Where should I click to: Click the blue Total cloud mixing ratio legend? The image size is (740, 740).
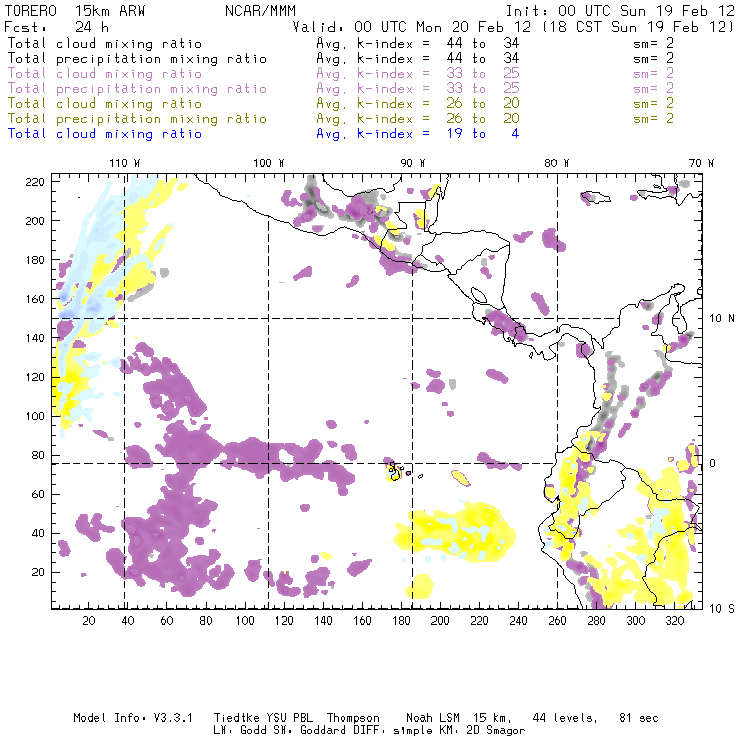[105, 134]
